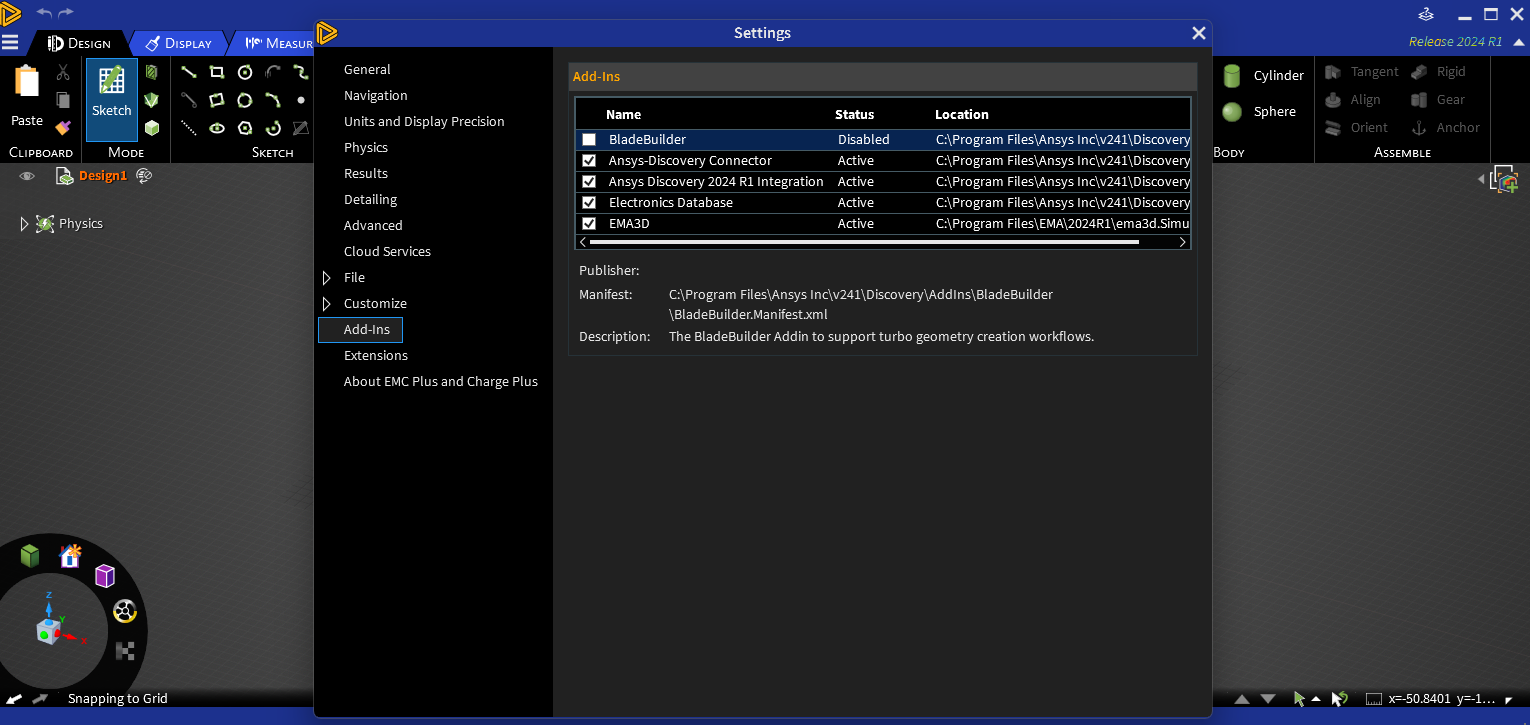Image resolution: width=1530 pixels, height=725 pixels.
Task: Click the add-ins list horizontal scrollbar
Action: [x=864, y=242]
